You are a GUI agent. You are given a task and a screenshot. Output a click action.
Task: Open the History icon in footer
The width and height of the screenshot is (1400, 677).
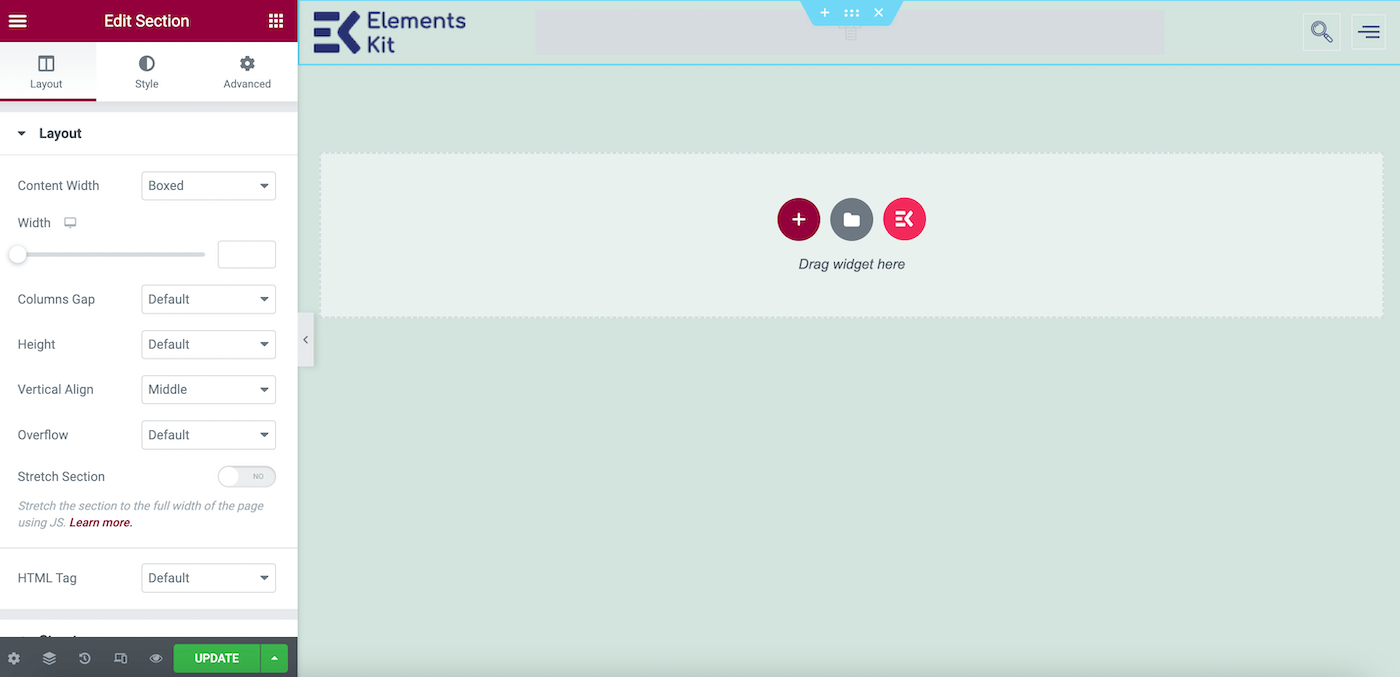pyautogui.click(x=85, y=658)
